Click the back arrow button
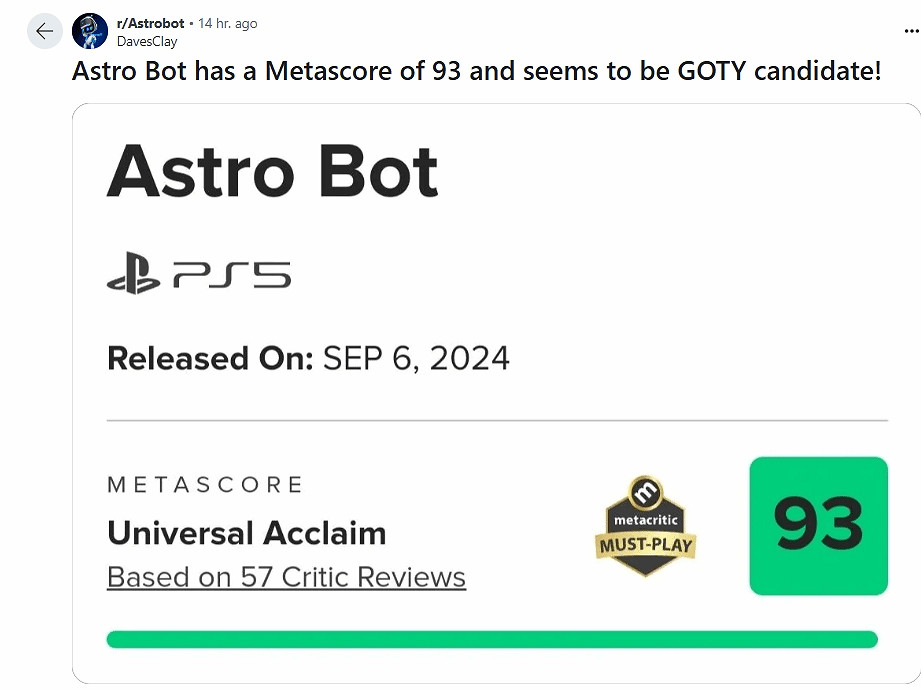This screenshot has width=921, height=690. (x=43, y=31)
